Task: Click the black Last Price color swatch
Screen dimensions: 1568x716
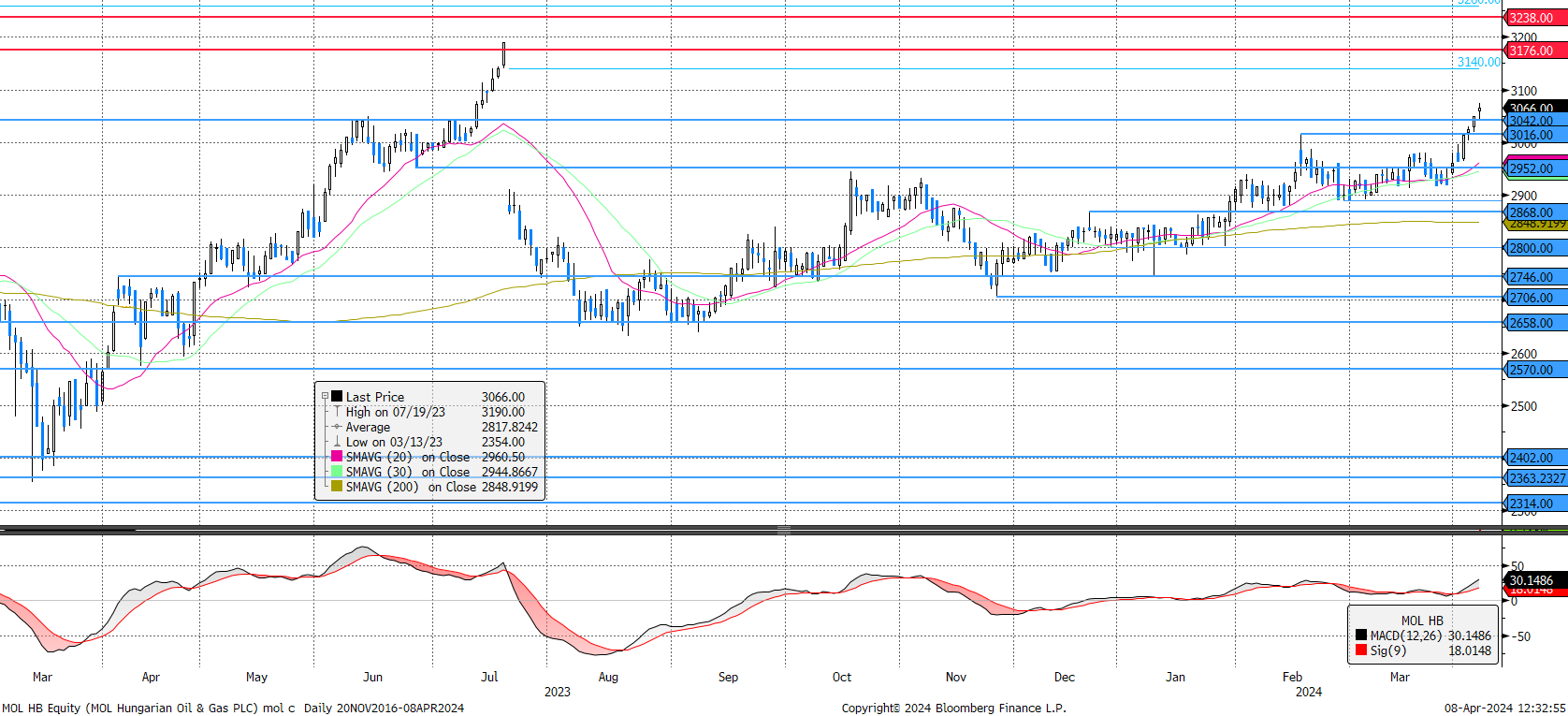Action: [337, 397]
